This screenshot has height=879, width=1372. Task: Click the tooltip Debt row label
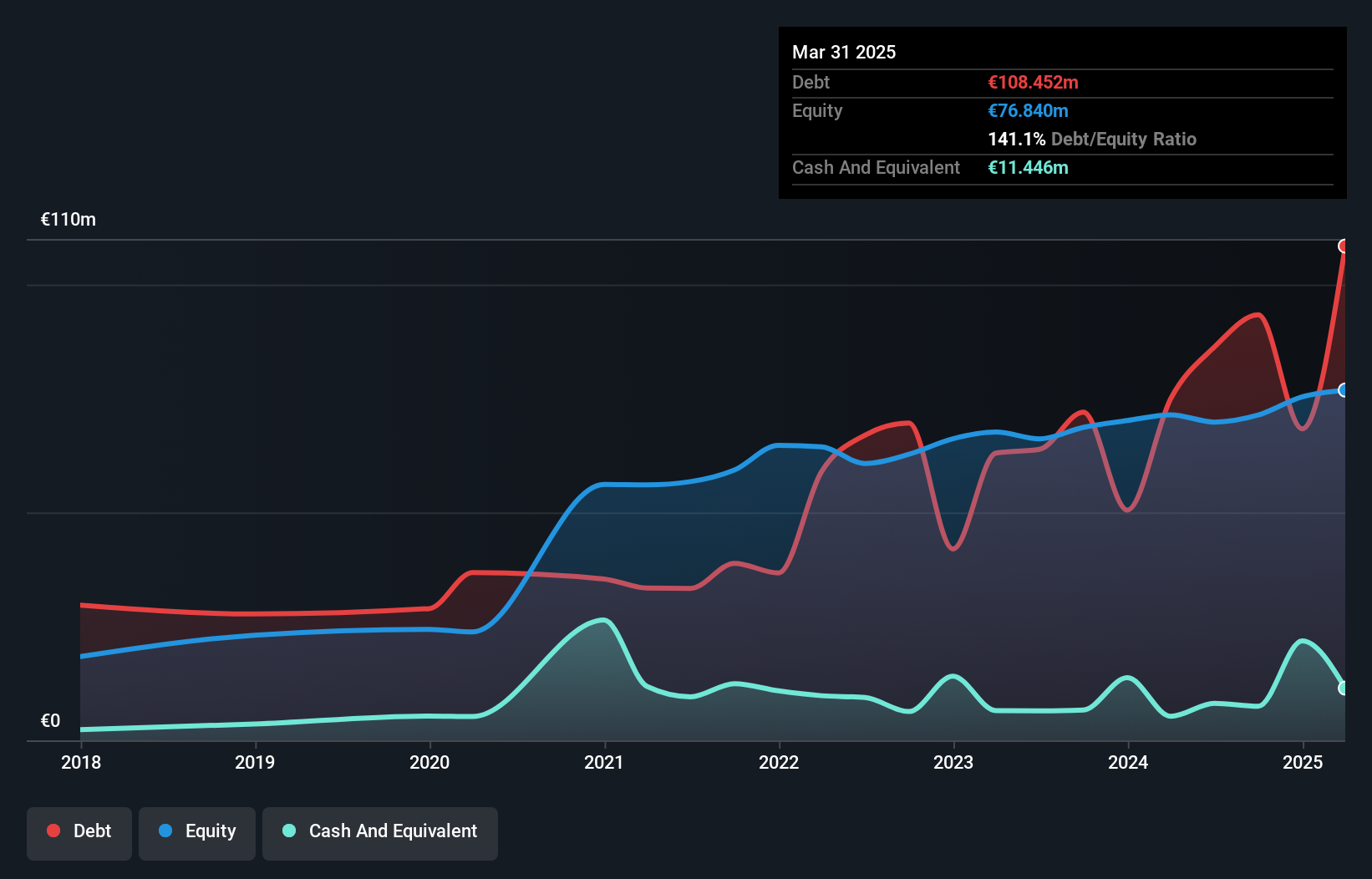click(x=810, y=82)
